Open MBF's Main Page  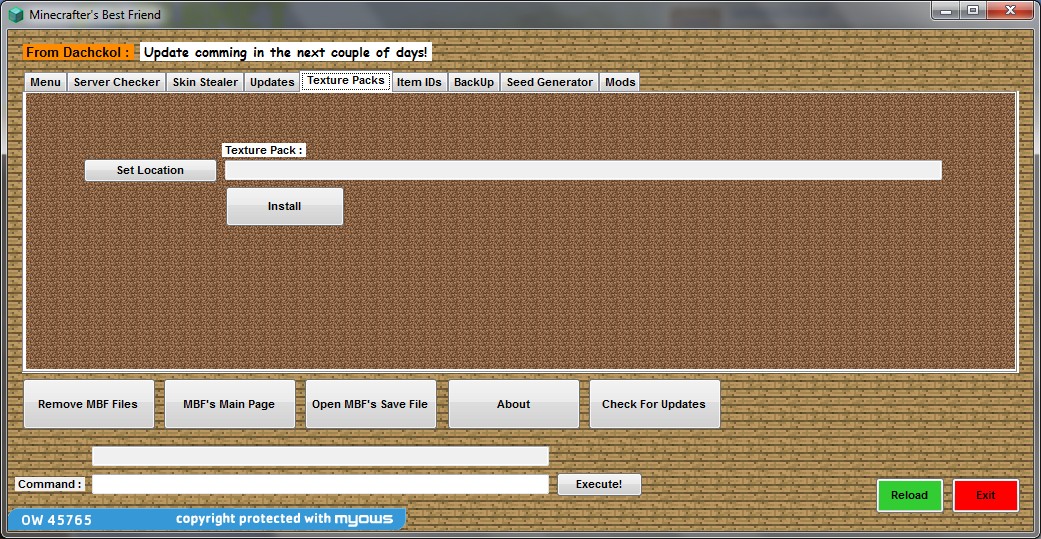point(230,404)
